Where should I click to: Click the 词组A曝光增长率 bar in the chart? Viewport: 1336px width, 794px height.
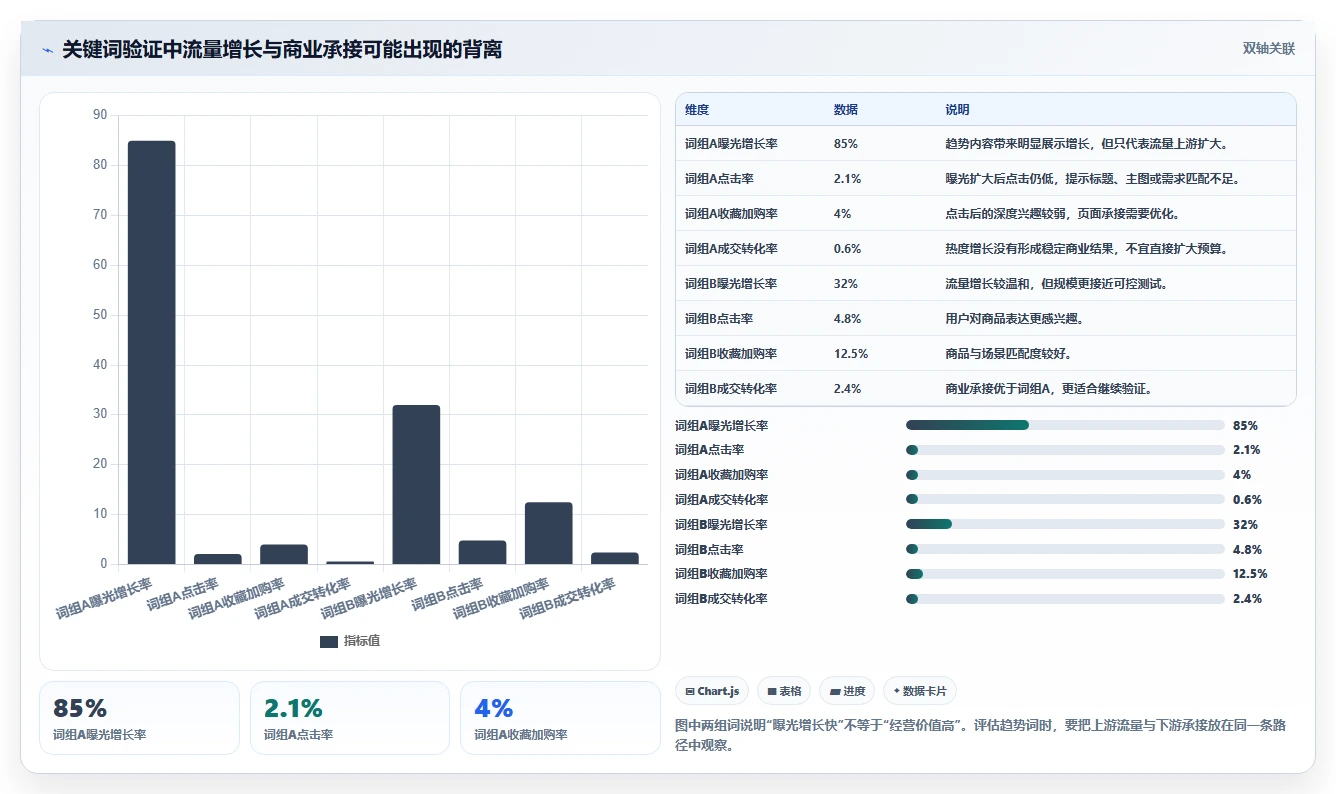pos(151,352)
